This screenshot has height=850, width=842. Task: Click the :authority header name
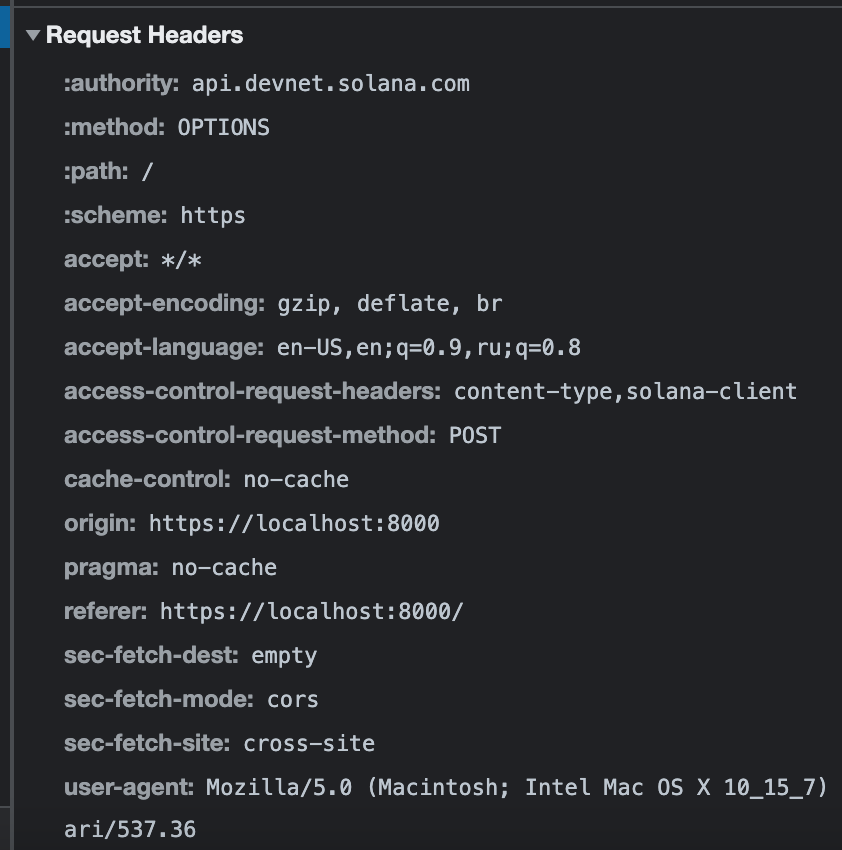point(110,83)
